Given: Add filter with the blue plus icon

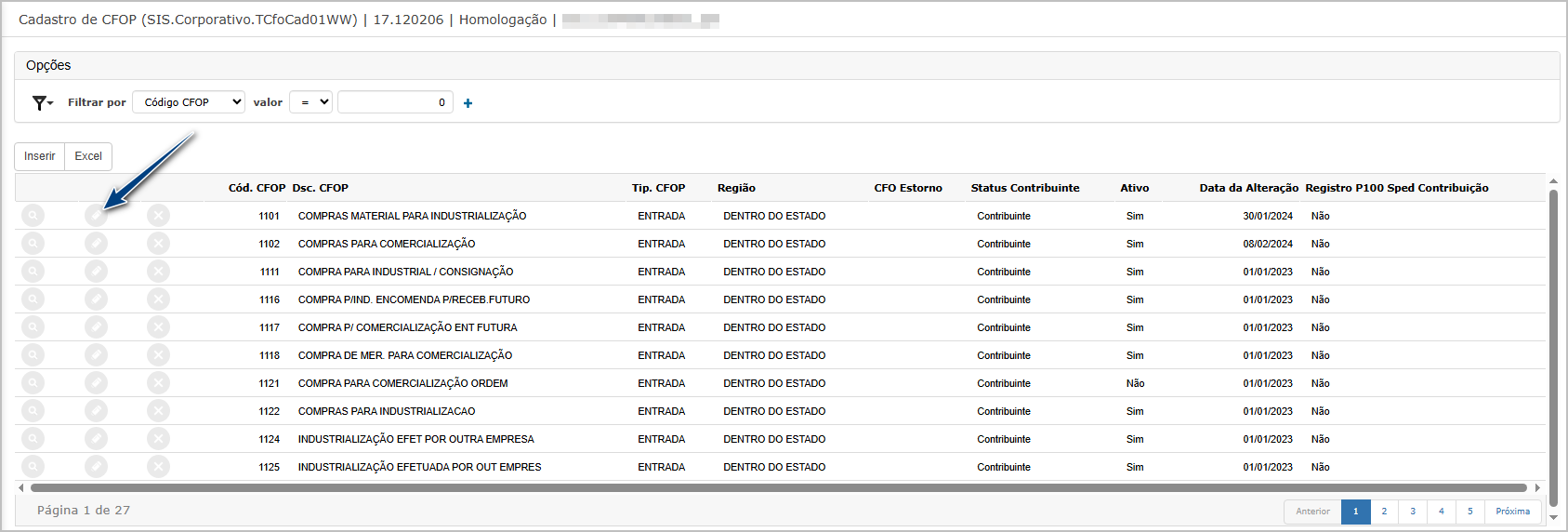Looking at the screenshot, I should click(x=468, y=103).
